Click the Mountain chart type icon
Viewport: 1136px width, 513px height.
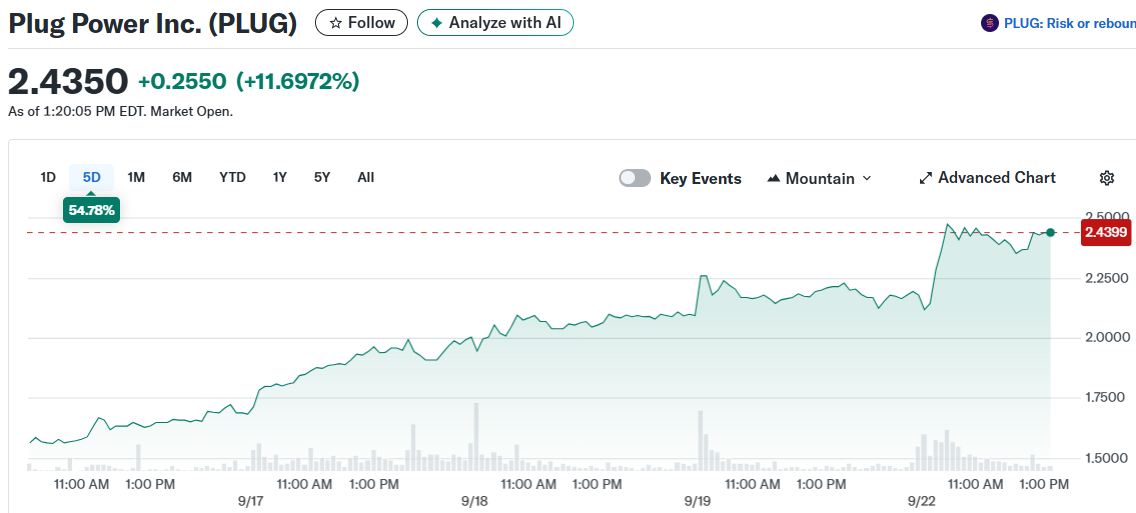773,178
